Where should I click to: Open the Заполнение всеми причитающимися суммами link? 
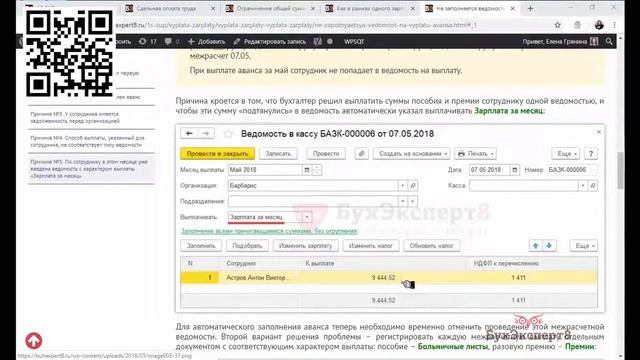click(x=269, y=231)
